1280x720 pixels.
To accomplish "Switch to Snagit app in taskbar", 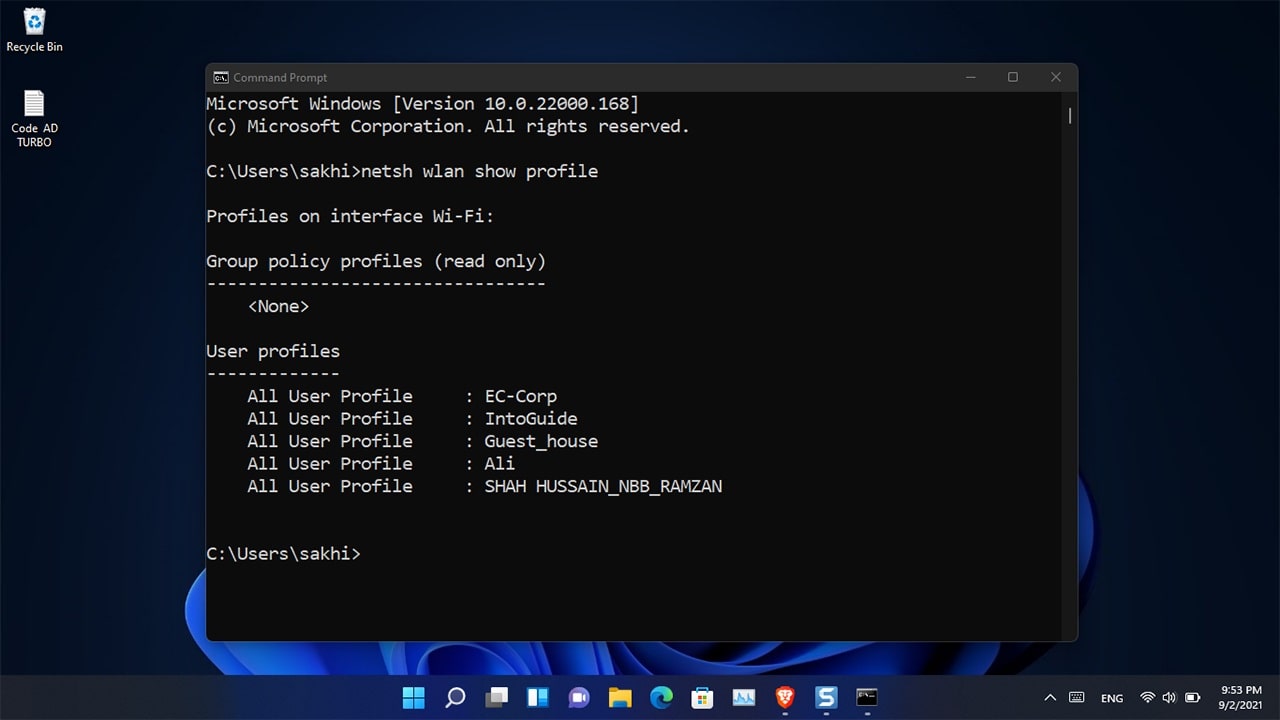I will tap(826, 697).
